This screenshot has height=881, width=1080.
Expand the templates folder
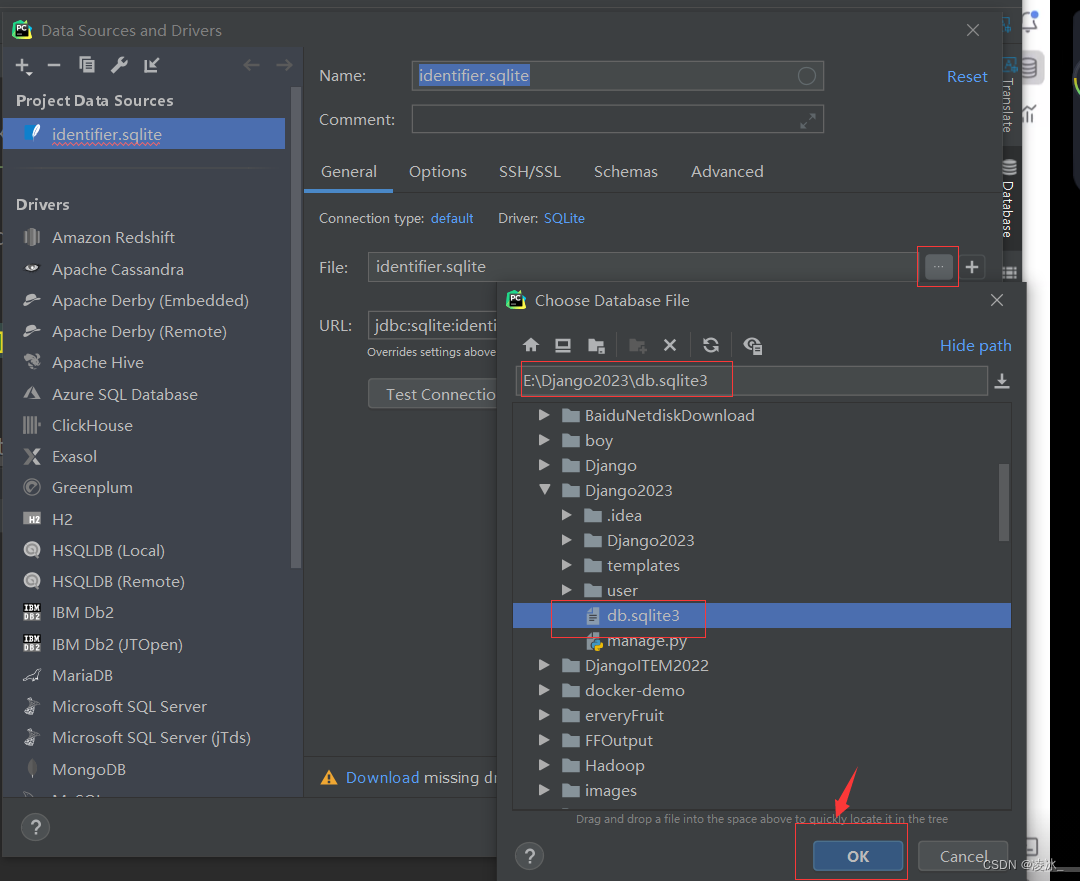(x=566, y=565)
